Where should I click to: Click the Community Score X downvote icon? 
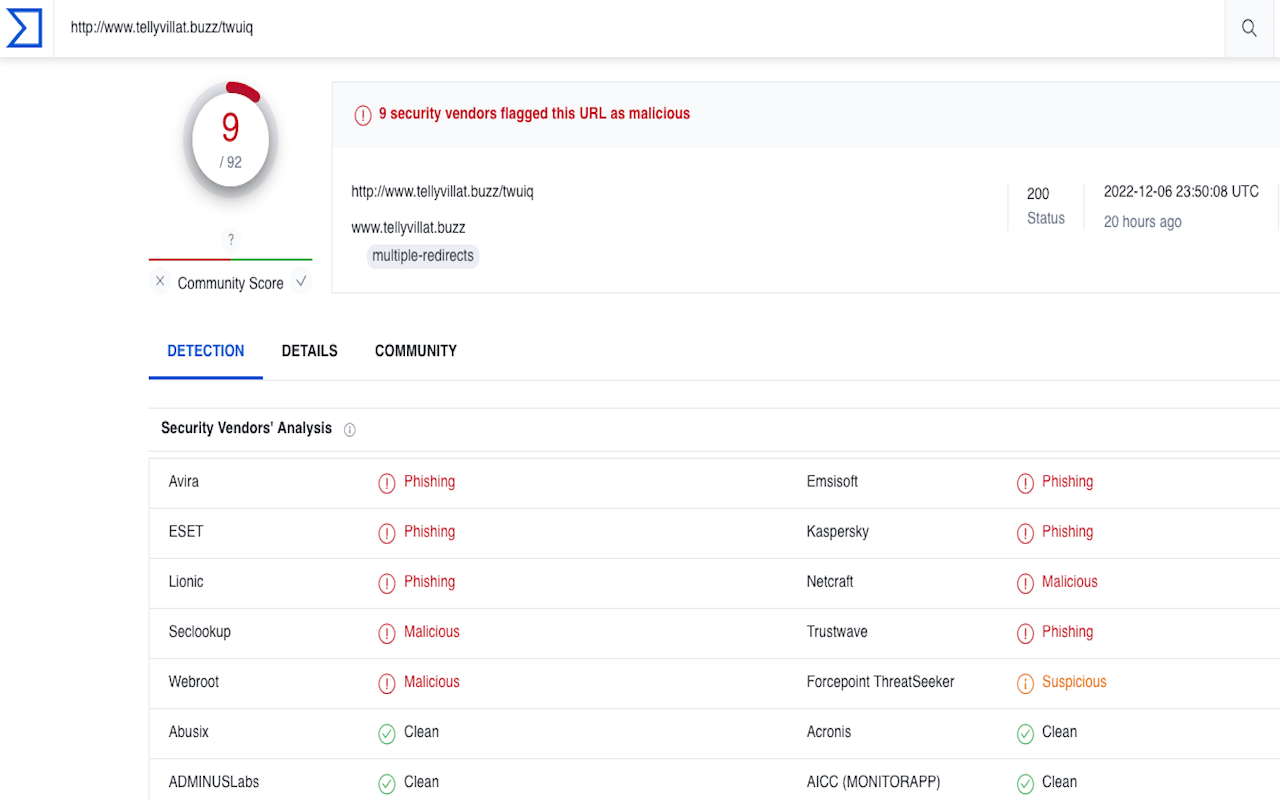coord(160,282)
